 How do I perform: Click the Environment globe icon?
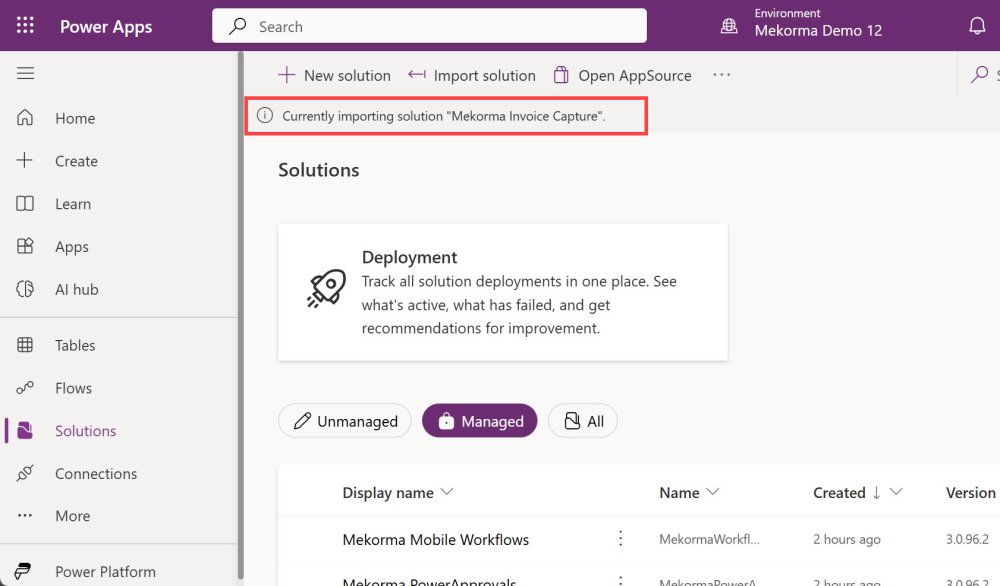[729, 26]
